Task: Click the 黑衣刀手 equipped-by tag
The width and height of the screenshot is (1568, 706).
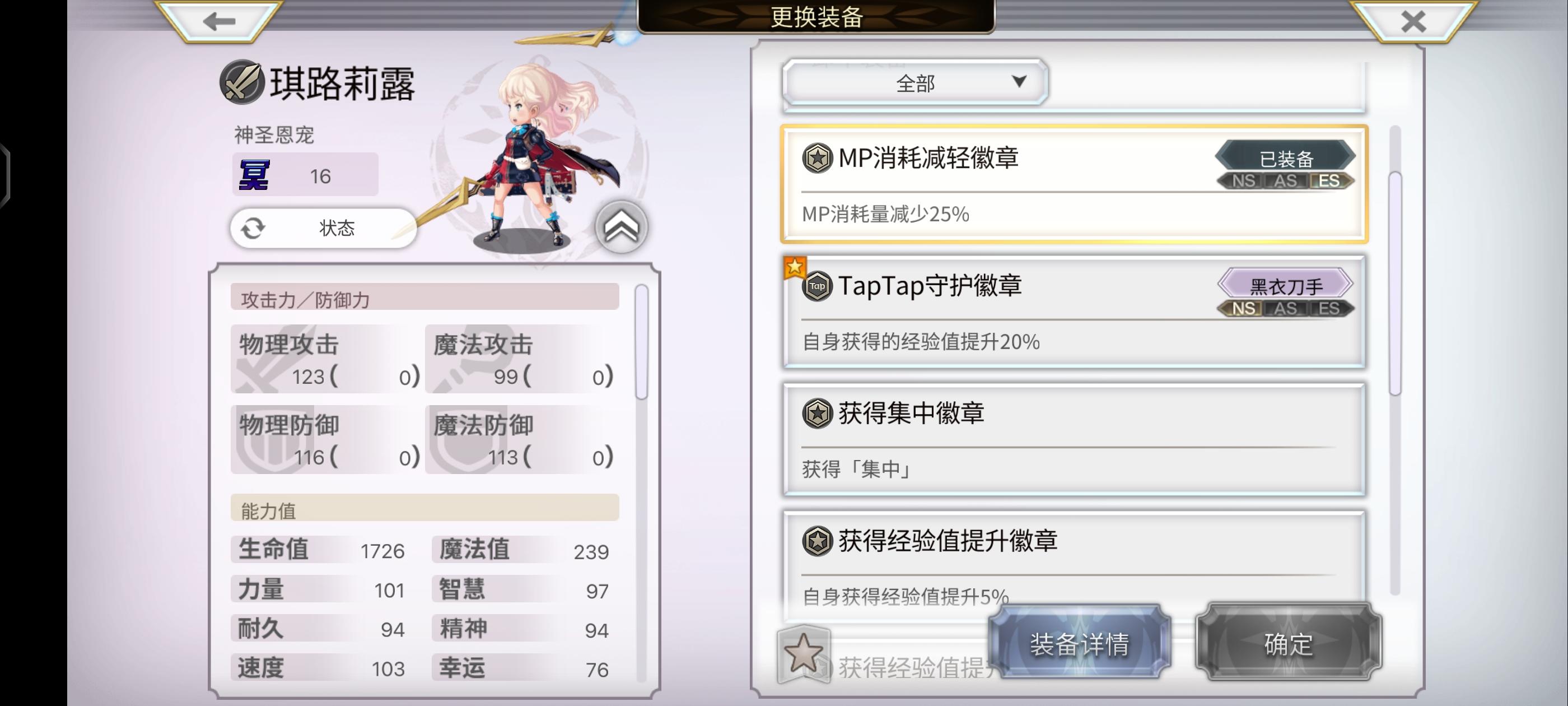Action: [1285, 285]
